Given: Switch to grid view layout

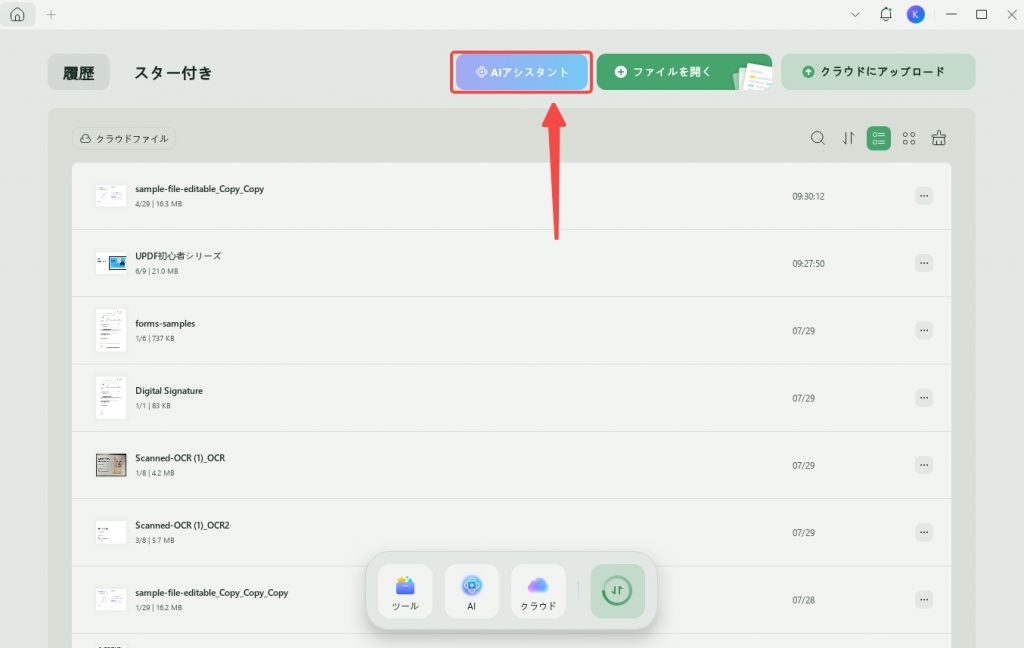Looking at the screenshot, I should tap(909, 138).
